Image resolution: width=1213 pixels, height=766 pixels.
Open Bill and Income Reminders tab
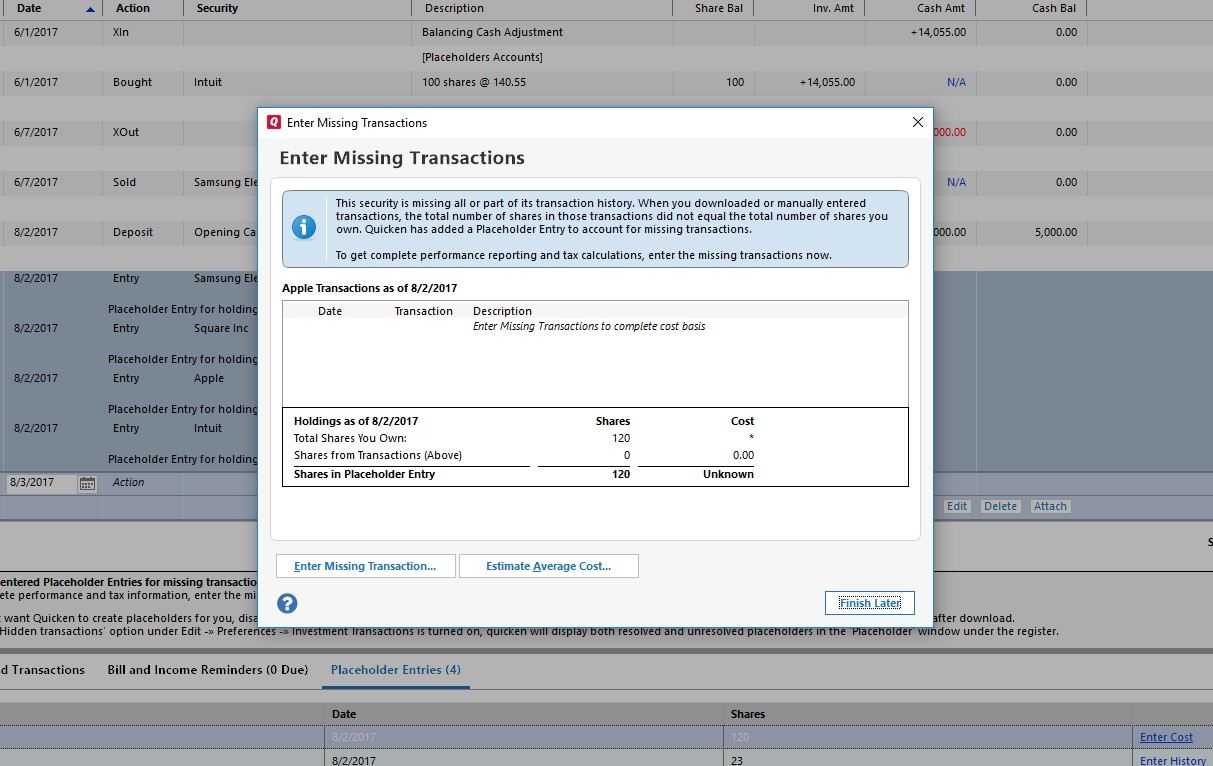point(207,670)
